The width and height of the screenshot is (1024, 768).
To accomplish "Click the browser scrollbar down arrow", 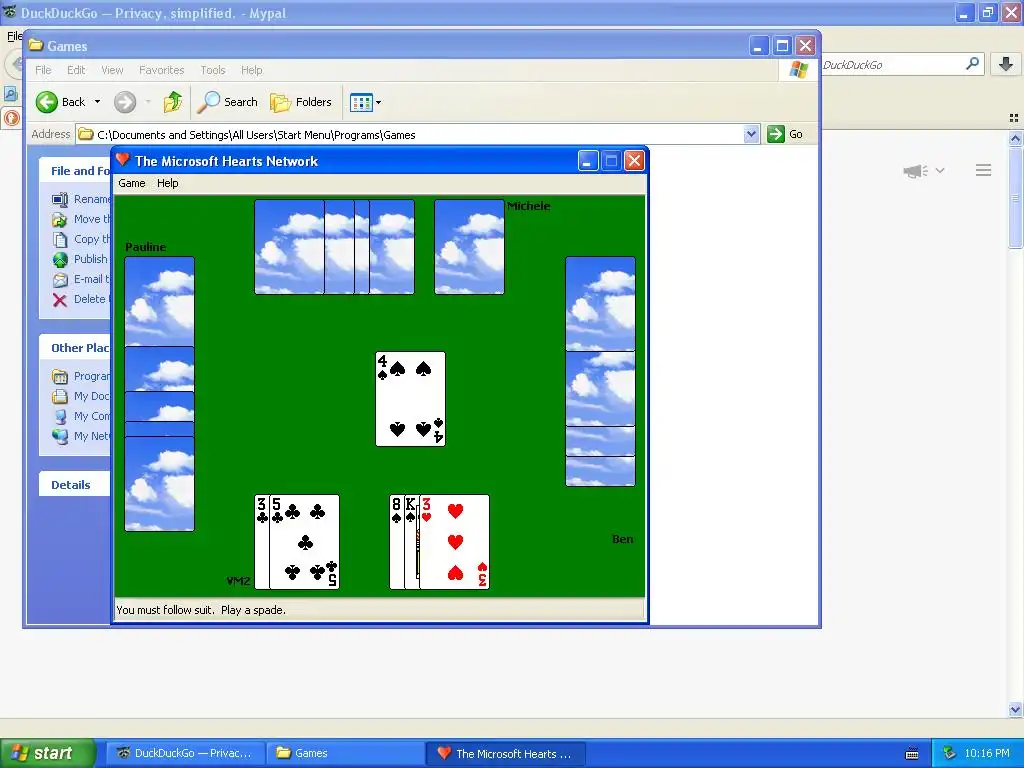I will (1016, 709).
